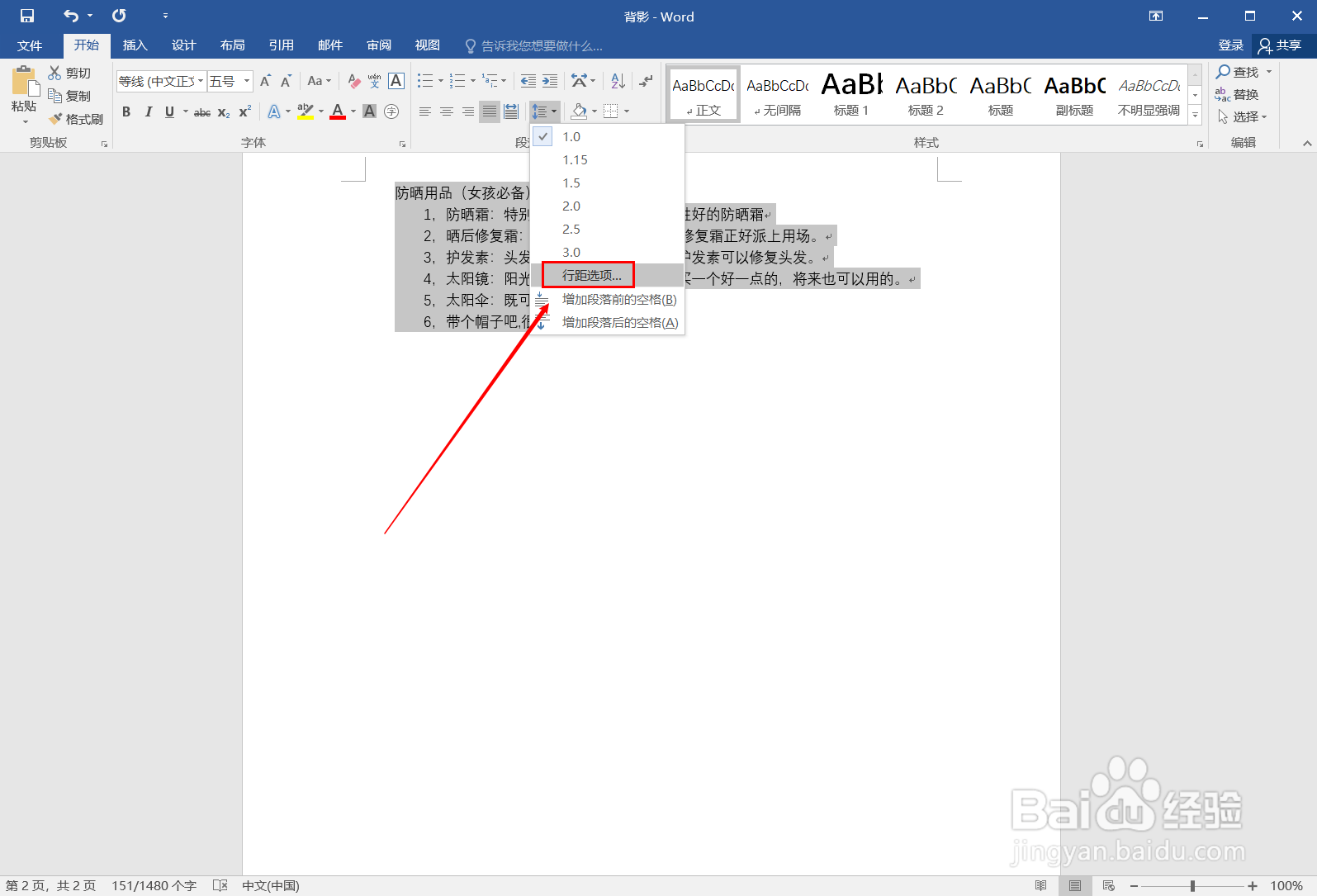1317x896 pixels.
Task: Increase font size with the grow icon
Action: click(265, 81)
